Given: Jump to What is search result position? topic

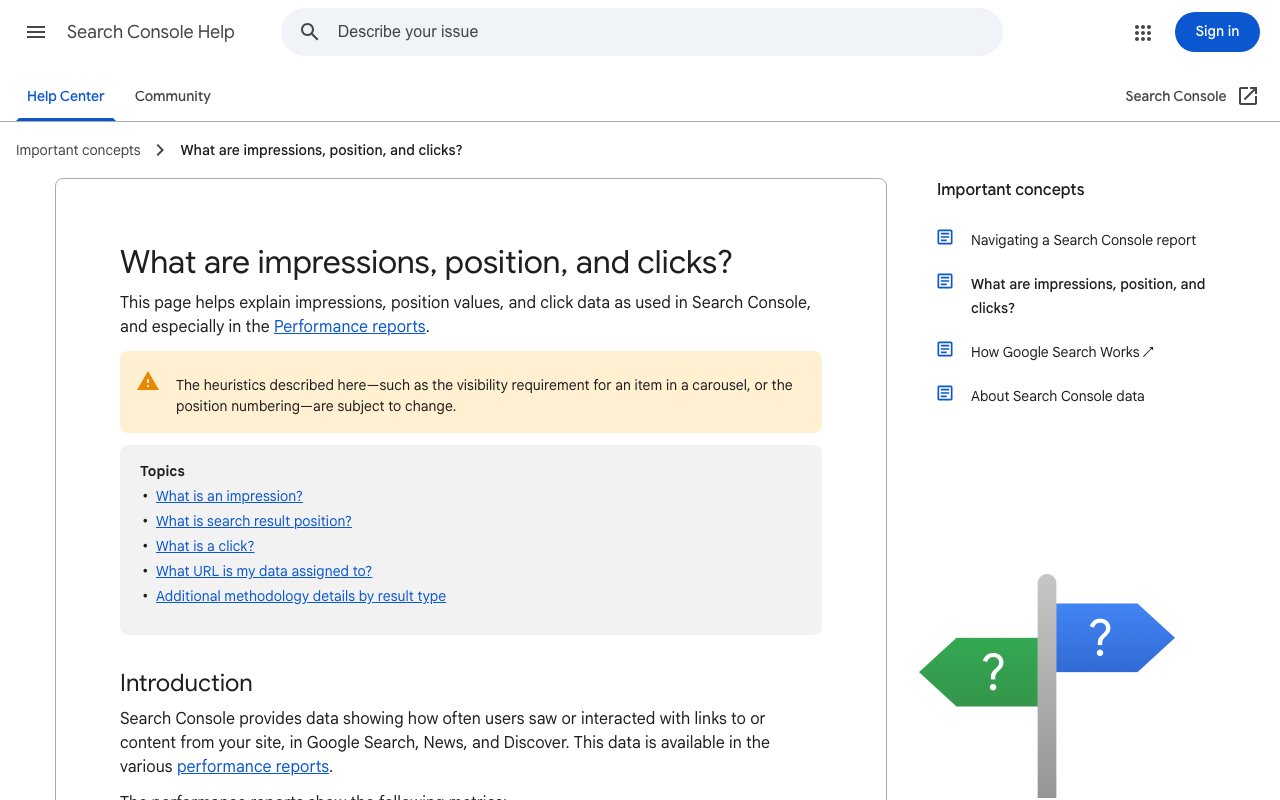Looking at the screenshot, I should pyautogui.click(x=254, y=521).
